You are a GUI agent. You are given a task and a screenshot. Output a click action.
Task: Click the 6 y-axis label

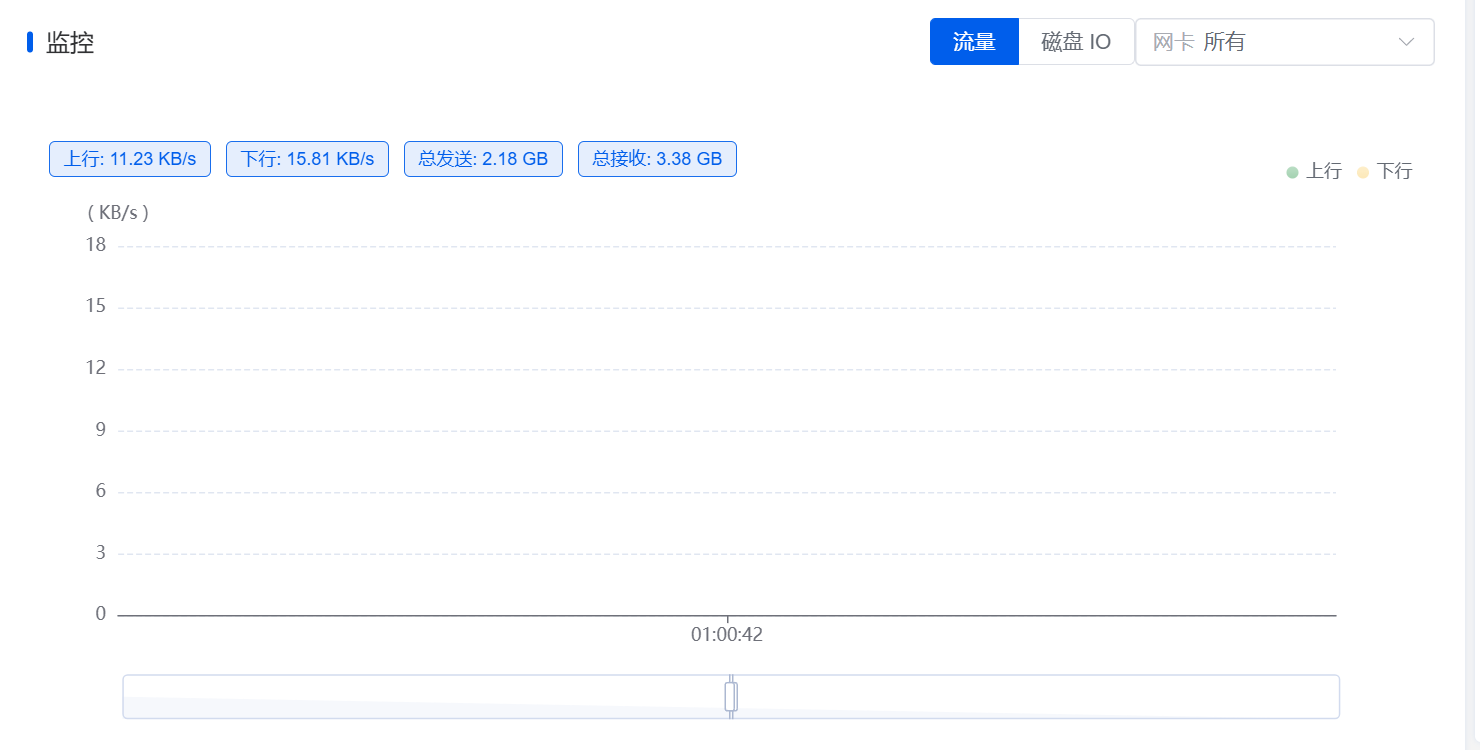point(101,490)
